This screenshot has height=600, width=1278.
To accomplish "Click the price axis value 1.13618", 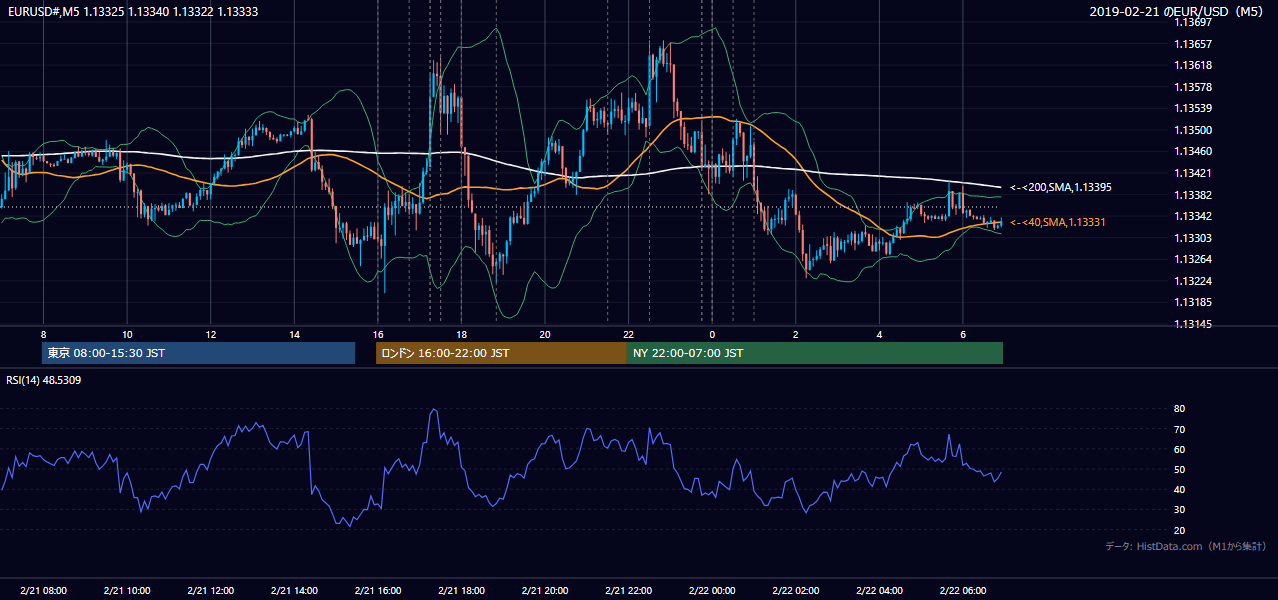I will click(x=1192, y=65).
